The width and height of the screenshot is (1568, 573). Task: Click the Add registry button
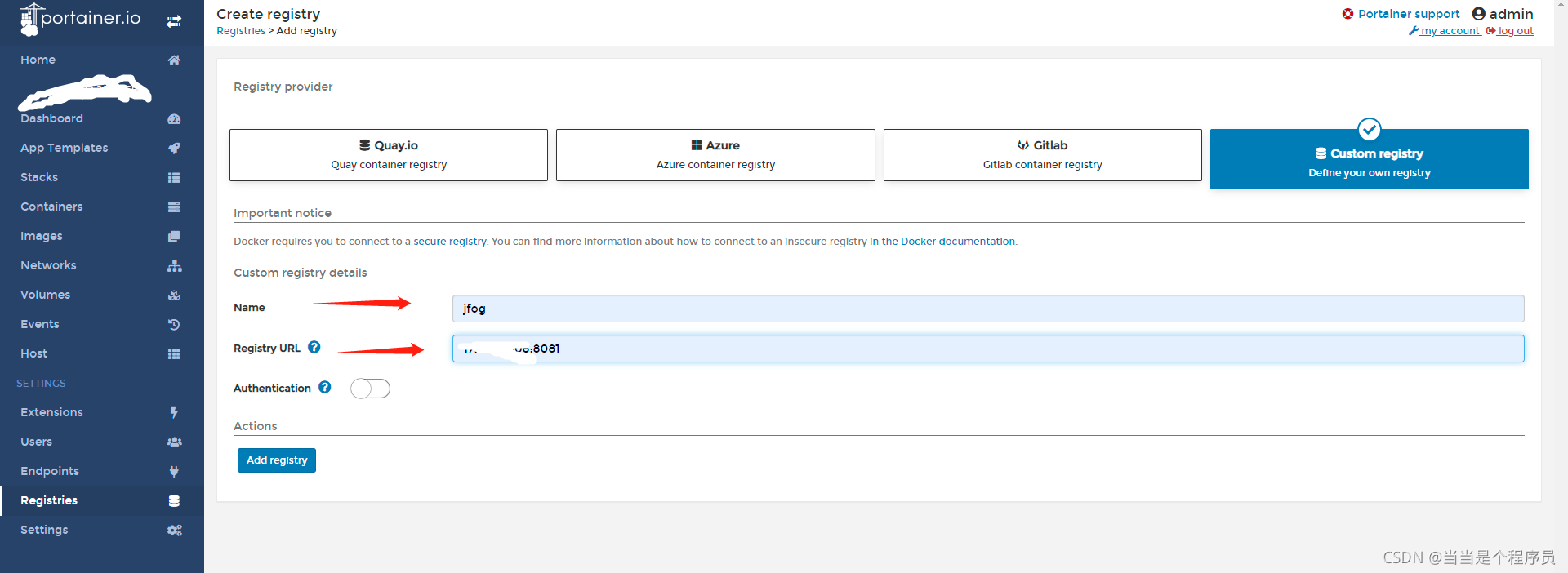coord(277,460)
